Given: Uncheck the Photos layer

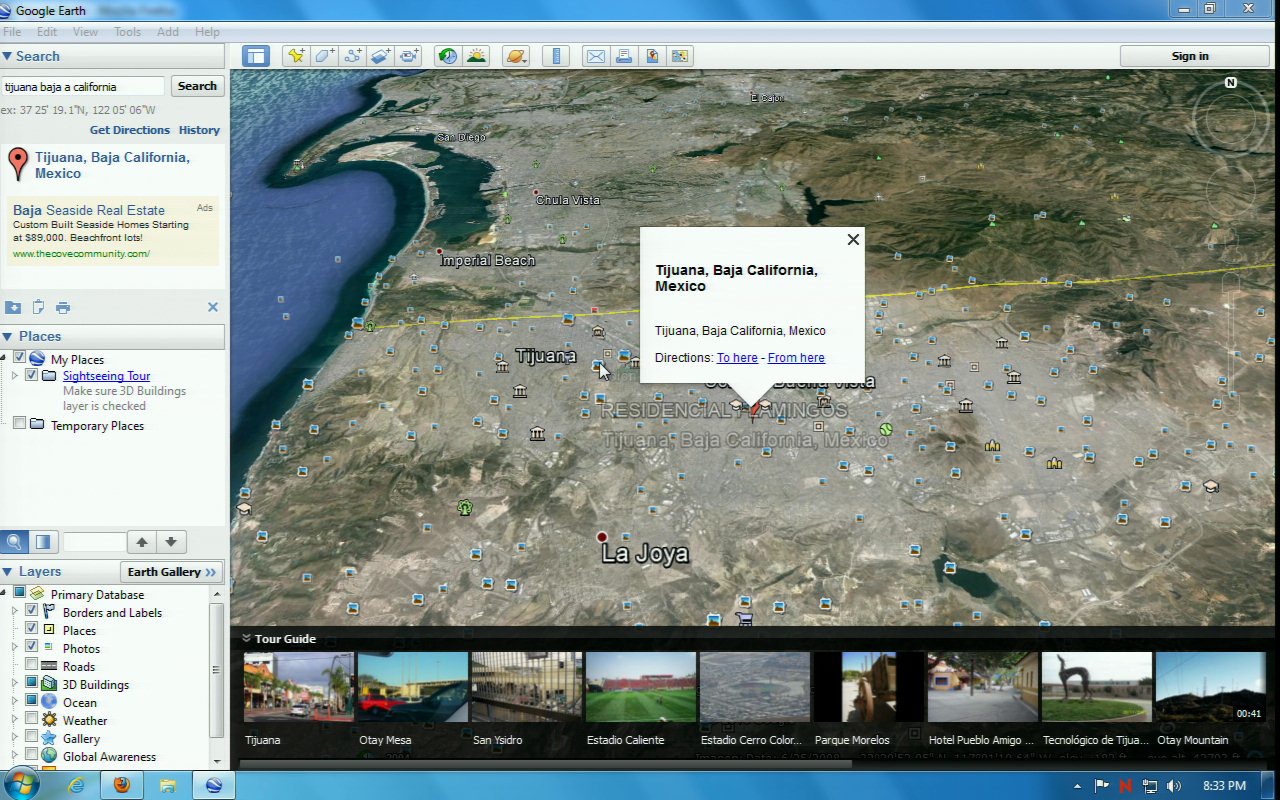Looking at the screenshot, I should click(x=32, y=648).
